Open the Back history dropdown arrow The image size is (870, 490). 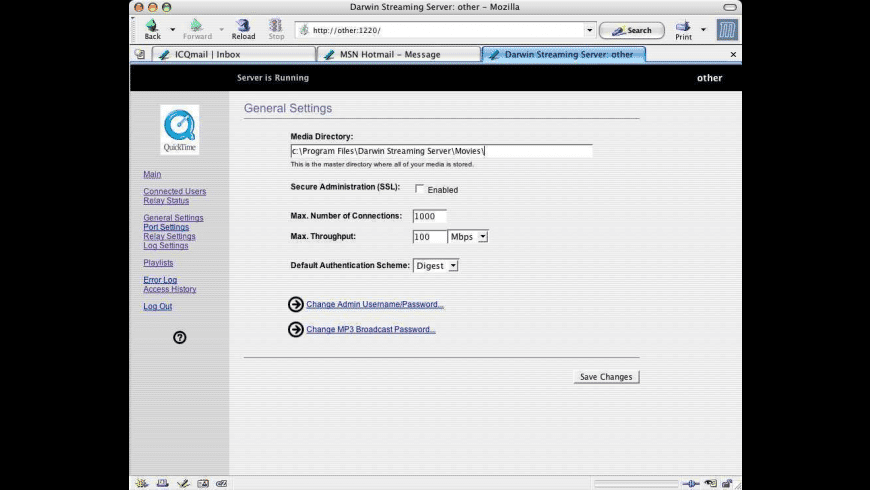pyautogui.click(x=173, y=29)
